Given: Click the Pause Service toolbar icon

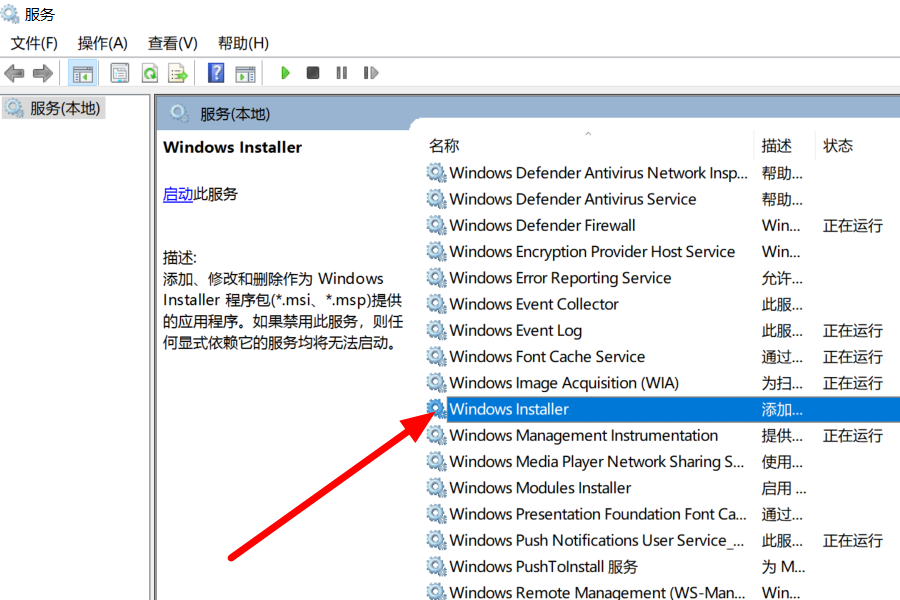Looking at the screenshot, I should [x=342, y=73].
